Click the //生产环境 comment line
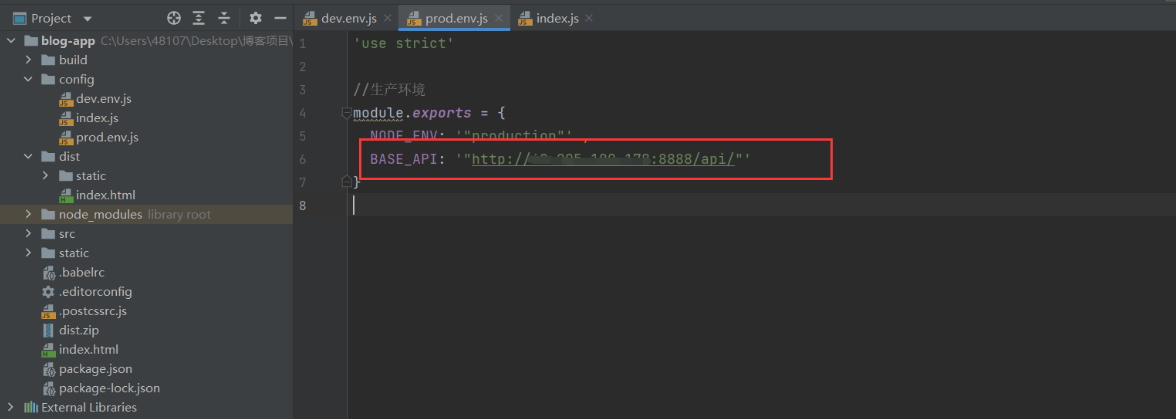The image size is (1176, 419). point(389,90)
